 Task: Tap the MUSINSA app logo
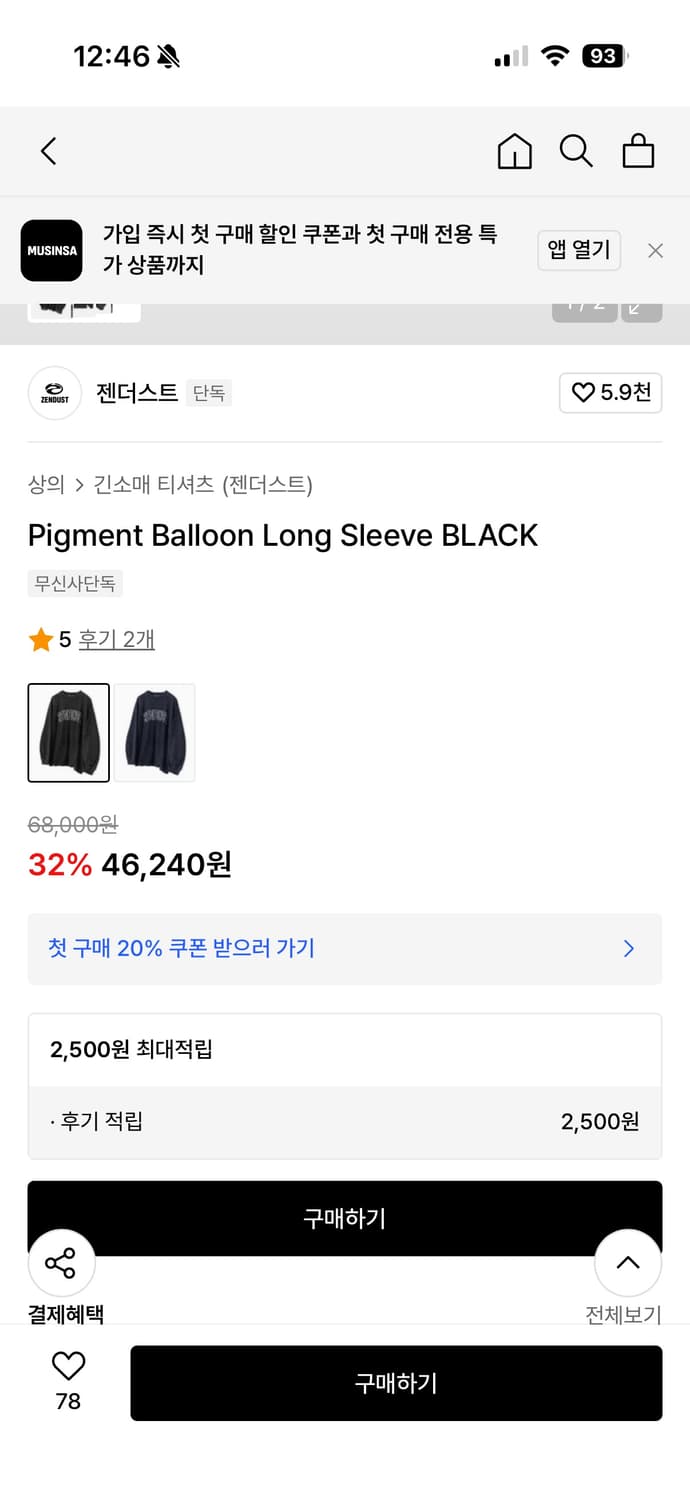[x=51, y=250]
